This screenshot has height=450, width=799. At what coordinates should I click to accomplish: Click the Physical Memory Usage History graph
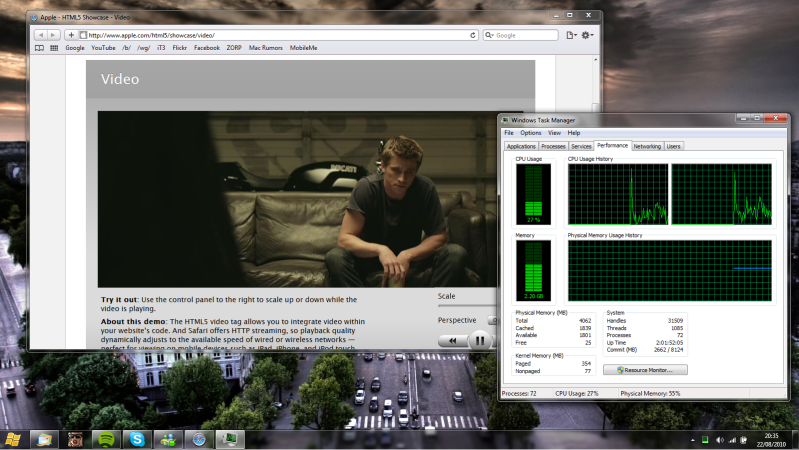point(670,271)
